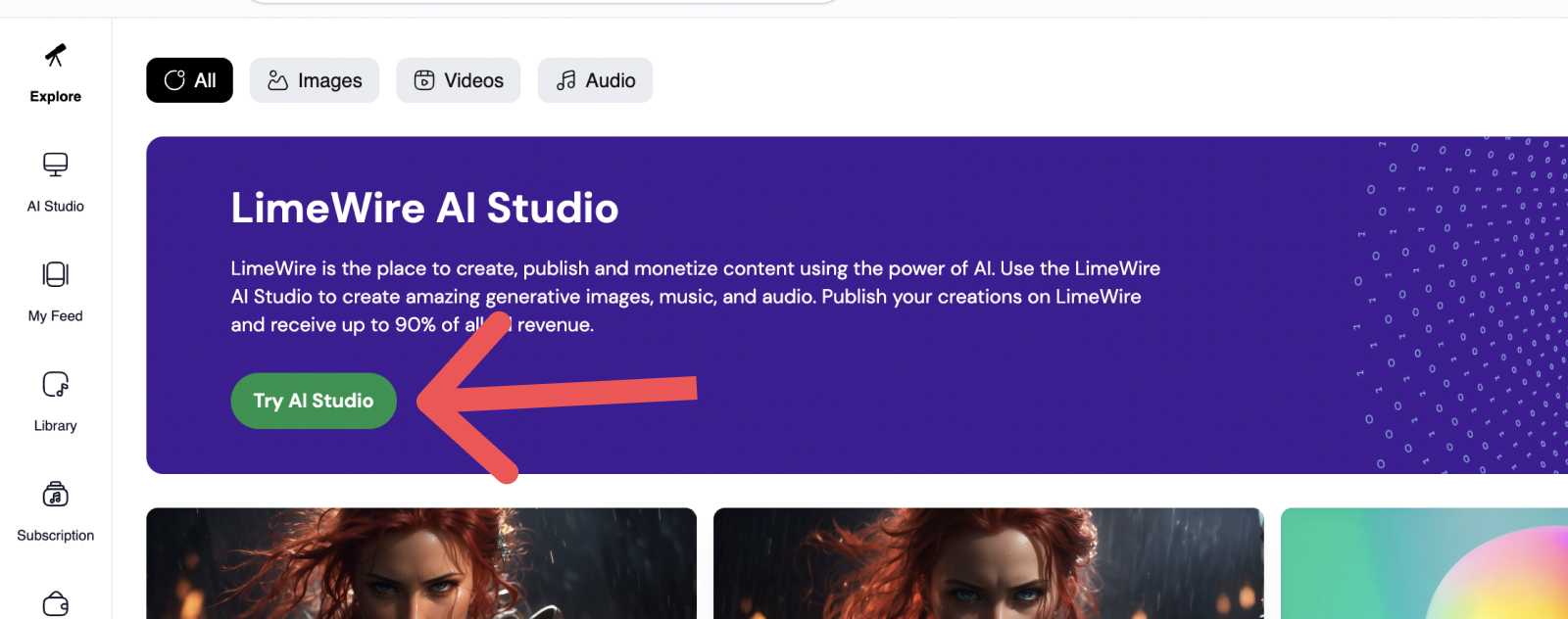Filter content by Audio
This screenshot has height=619, width=1568.
click(x=595, y=80)
